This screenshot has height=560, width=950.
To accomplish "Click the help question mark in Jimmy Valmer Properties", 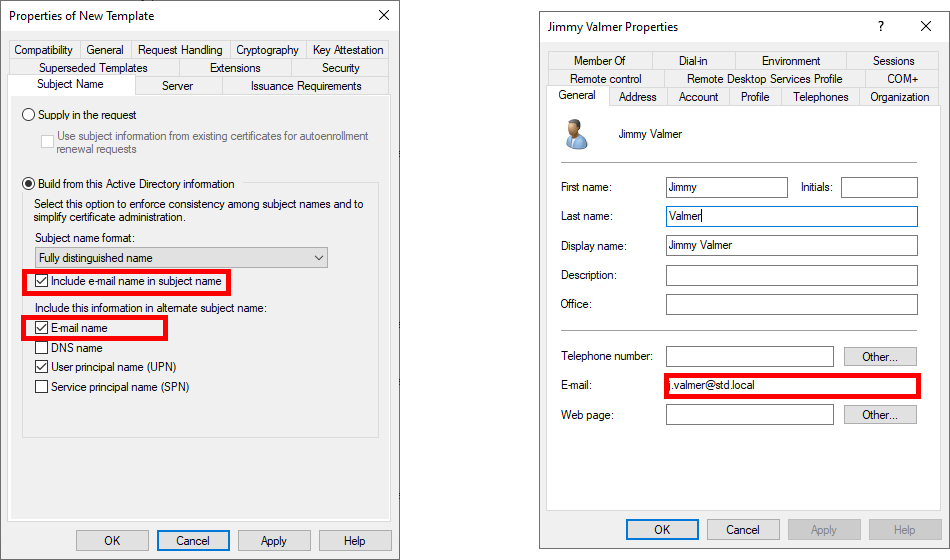I will pos(881,26).
